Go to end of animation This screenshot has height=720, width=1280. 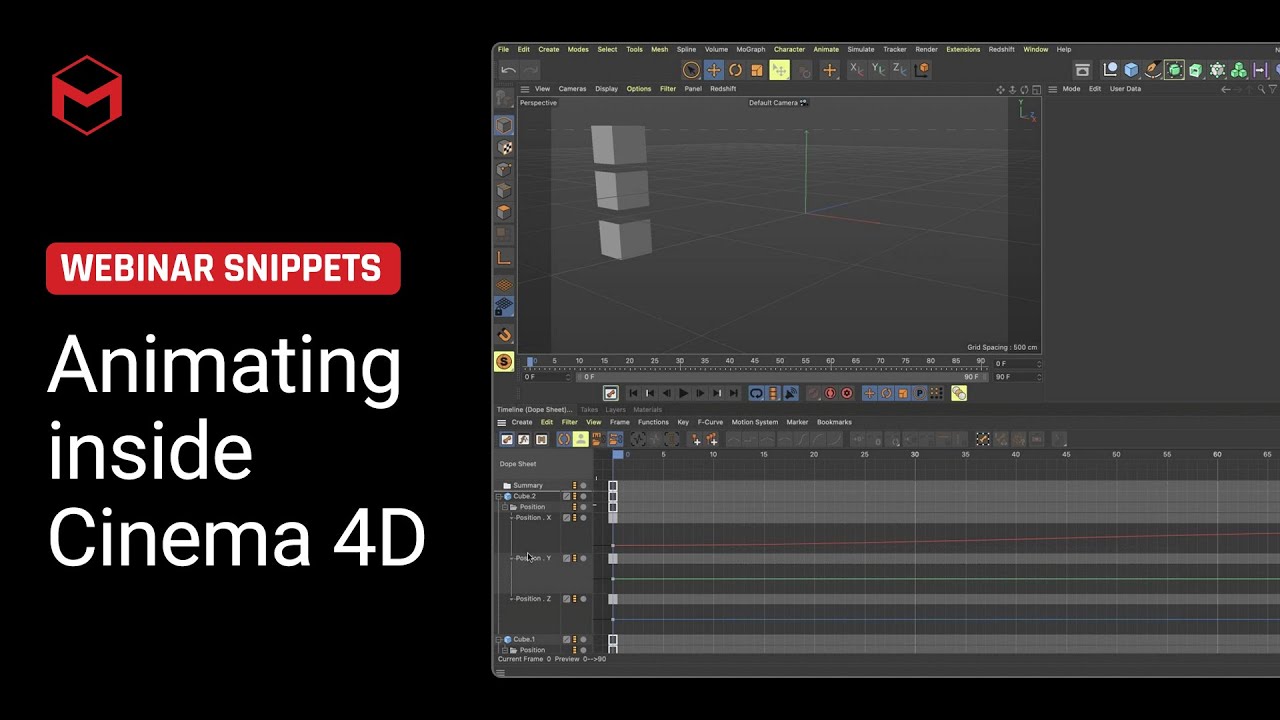click(x=734, y=394)
